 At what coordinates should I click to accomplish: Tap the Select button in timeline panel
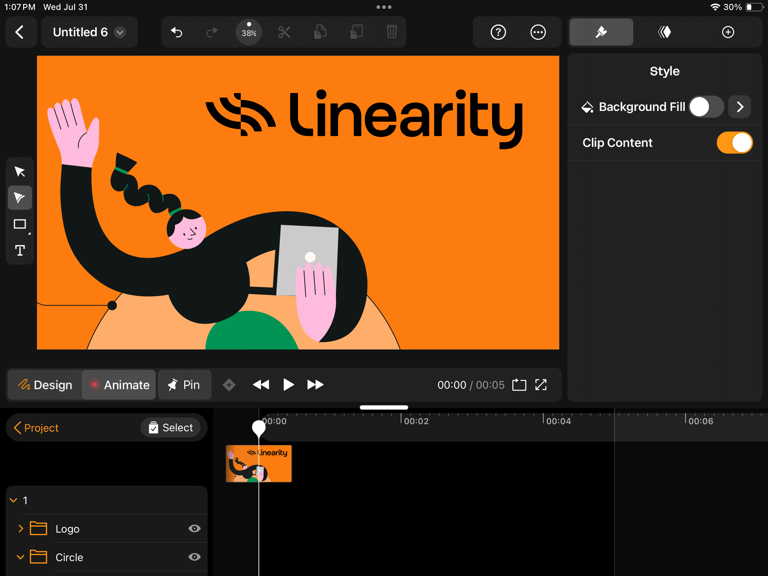pyautogui.click(x=170, y=428)
